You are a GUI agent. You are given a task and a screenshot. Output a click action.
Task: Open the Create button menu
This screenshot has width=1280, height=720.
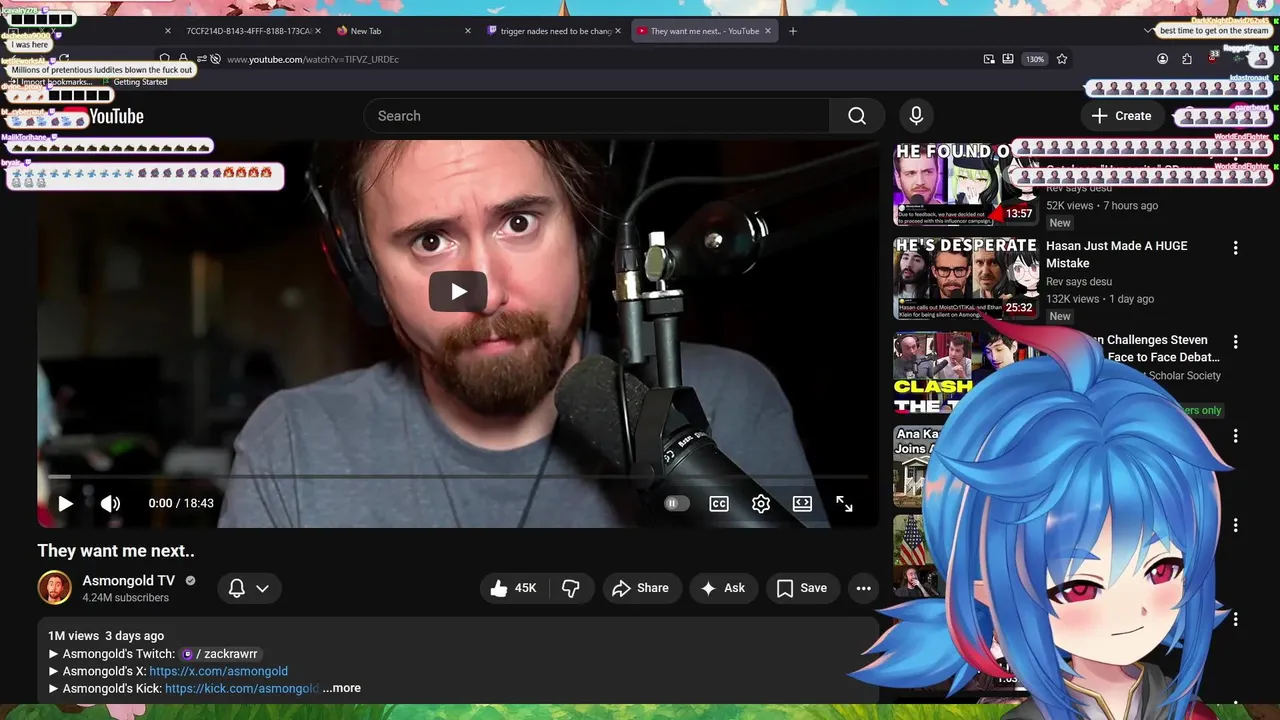click(1122, 116)
